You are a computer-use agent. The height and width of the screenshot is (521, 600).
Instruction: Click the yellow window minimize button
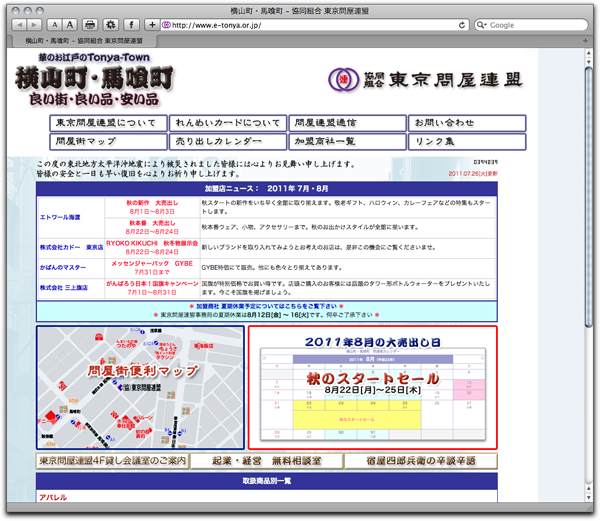[28, 11]
